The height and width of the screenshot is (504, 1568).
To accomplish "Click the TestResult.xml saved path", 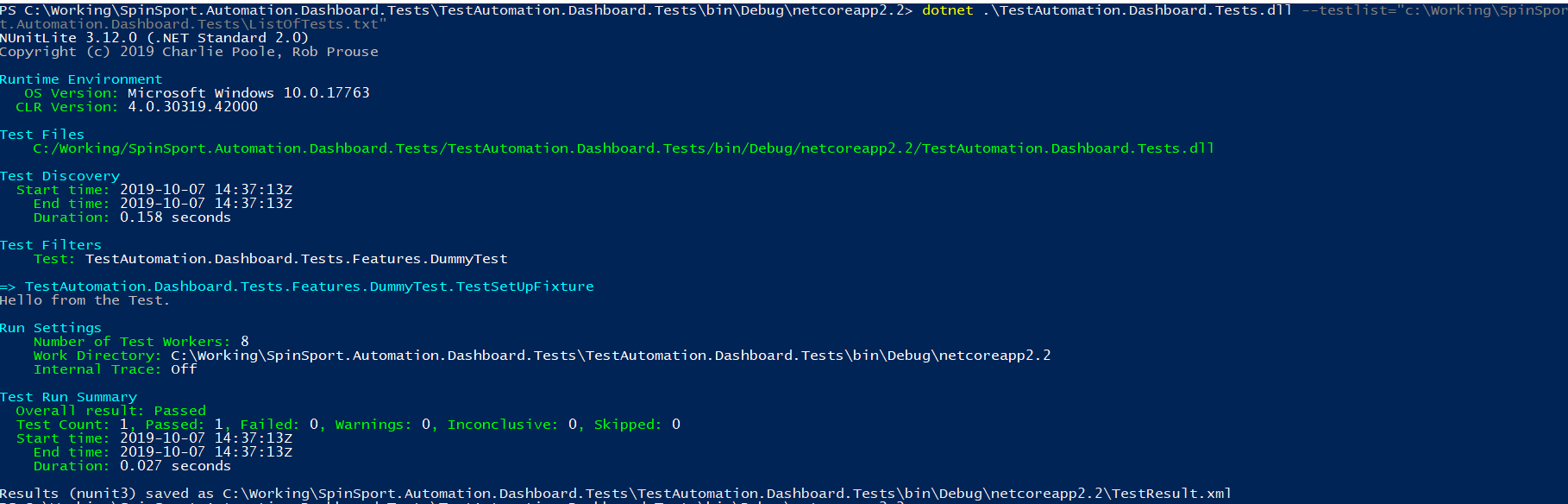I will (727, 494).
